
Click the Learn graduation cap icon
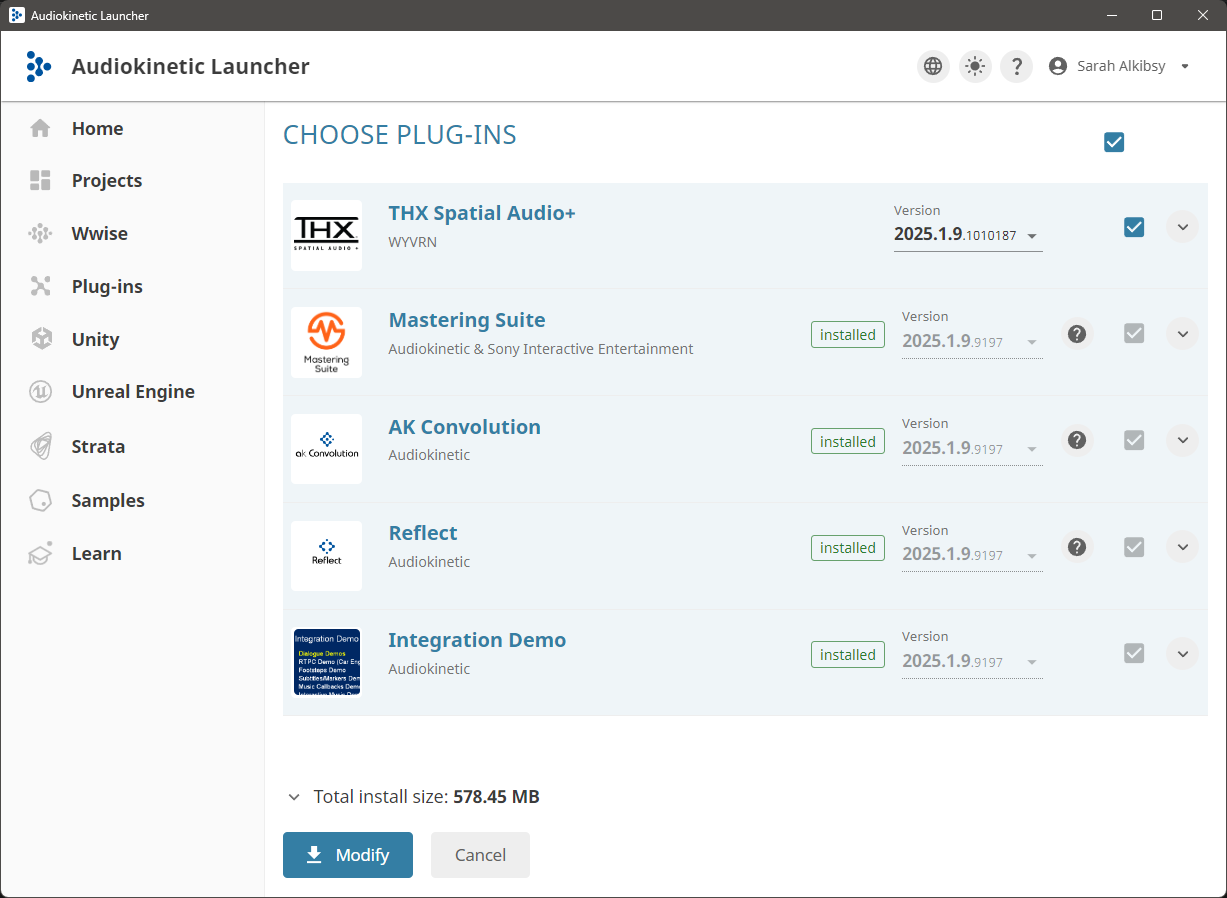tap(40, 553)
